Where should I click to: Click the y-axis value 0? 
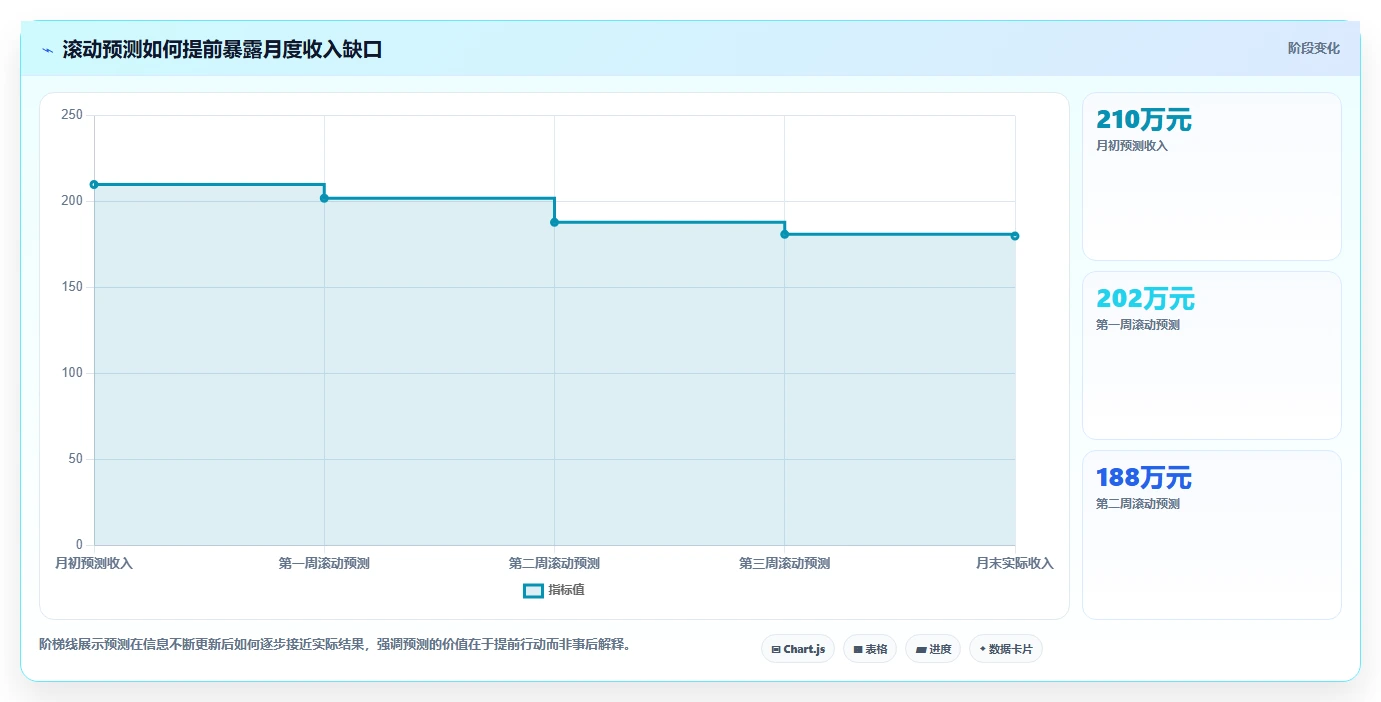click(x=79, y=545)
